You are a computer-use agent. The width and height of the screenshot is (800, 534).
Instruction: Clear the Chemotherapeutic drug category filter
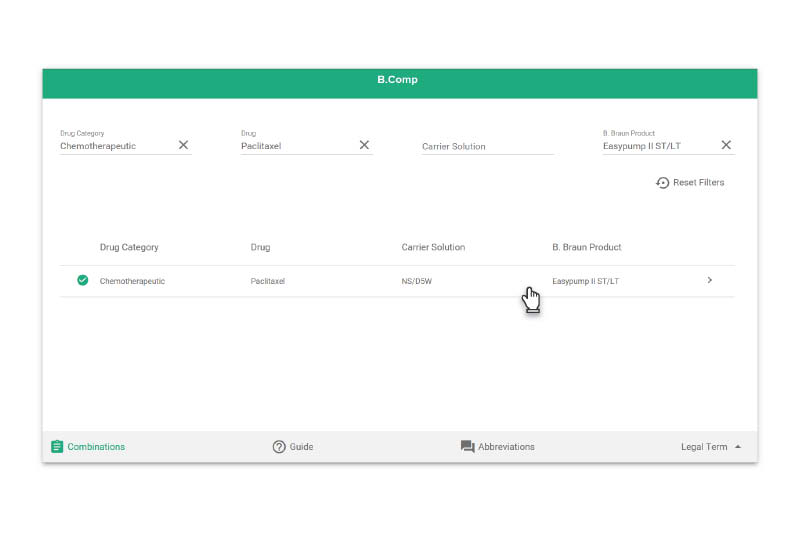point(183,145)
